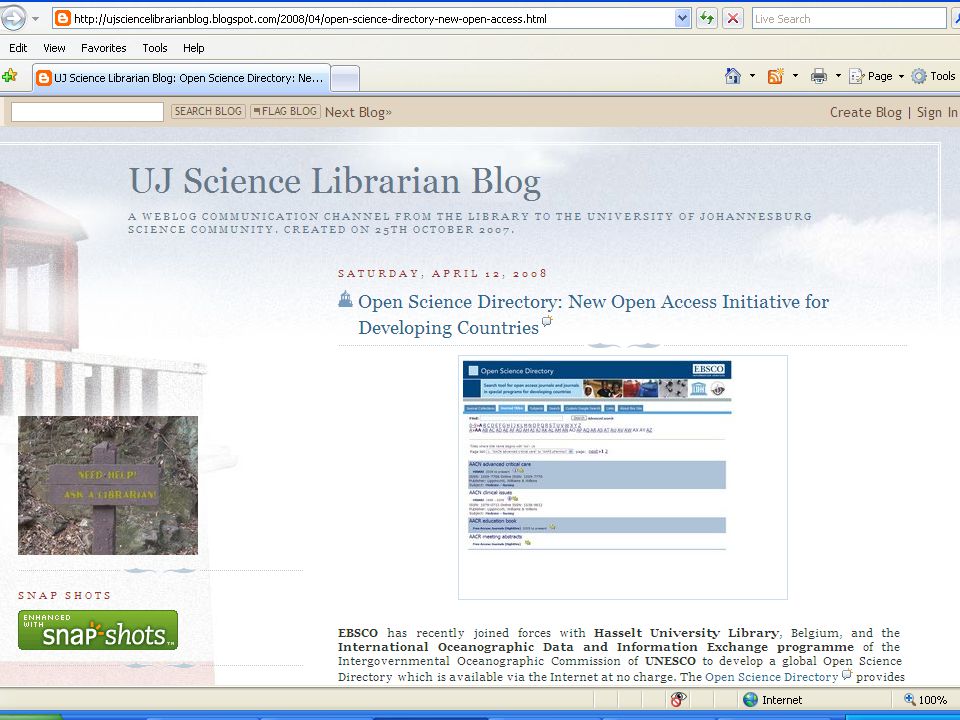Click the Sign In link
The height and width of the screenshot is (720, 960).
pyautogui.click(x=937, y=112)
